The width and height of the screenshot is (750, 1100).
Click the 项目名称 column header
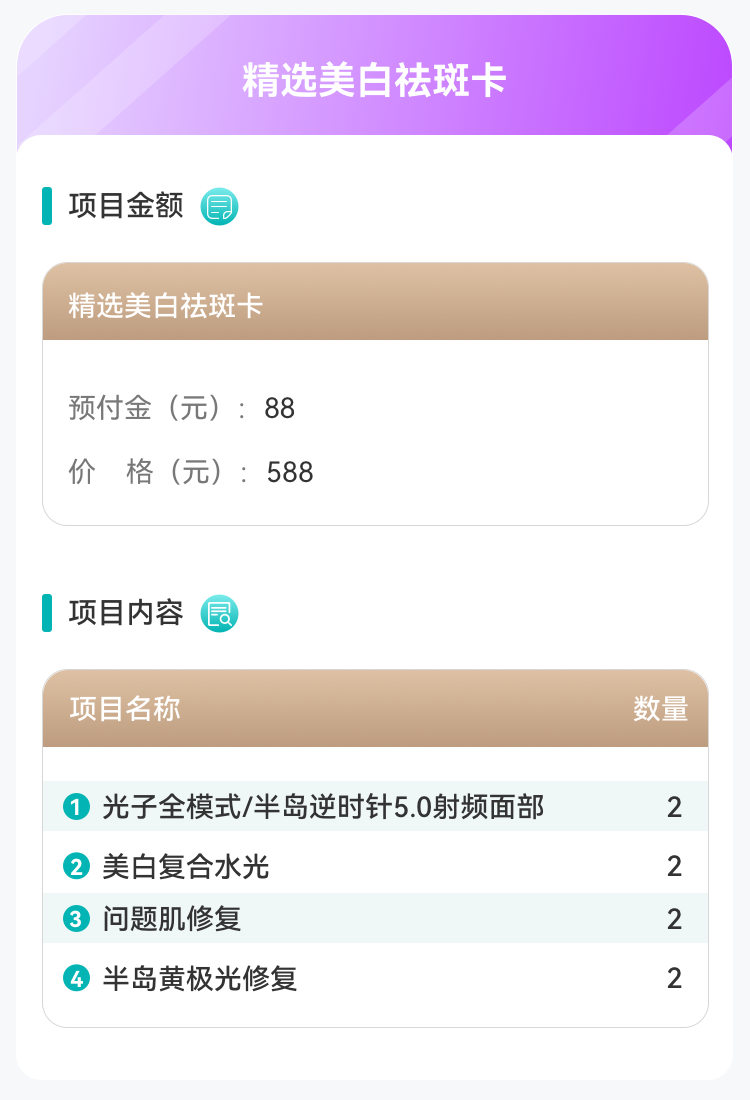pos(125,709)
